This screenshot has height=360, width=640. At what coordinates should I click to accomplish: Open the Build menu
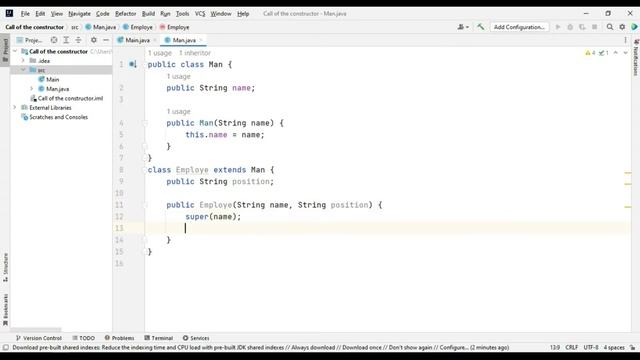148,13
